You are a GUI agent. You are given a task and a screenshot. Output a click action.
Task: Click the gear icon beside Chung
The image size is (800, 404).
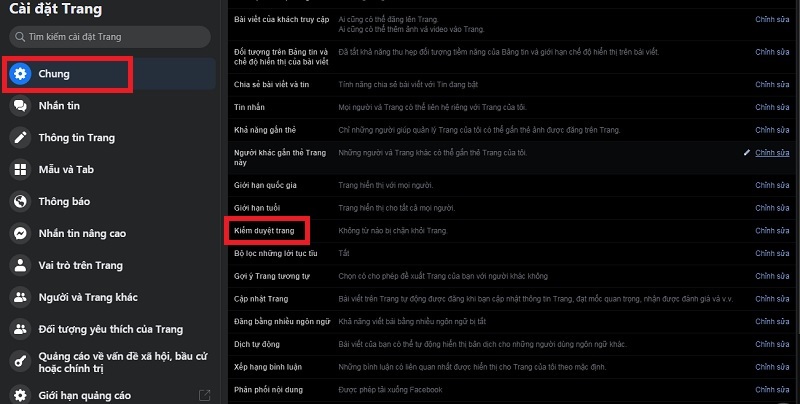click(x=20, y=73)
